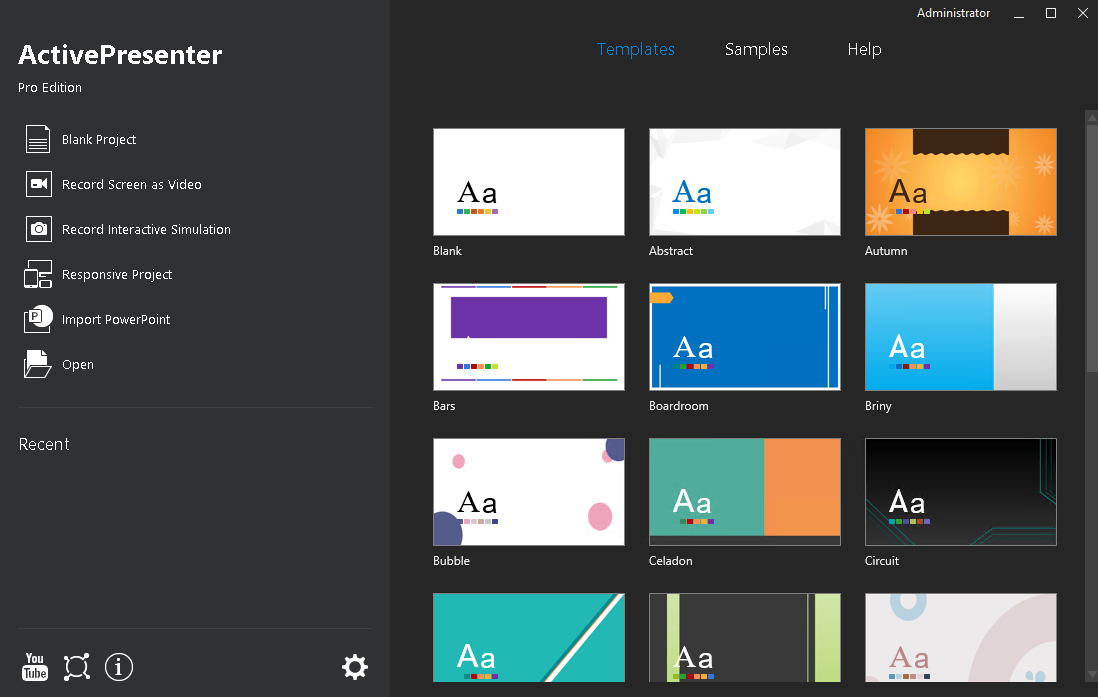
Task: Click the Blank Project document icon
Action: [x=38, y=139]
